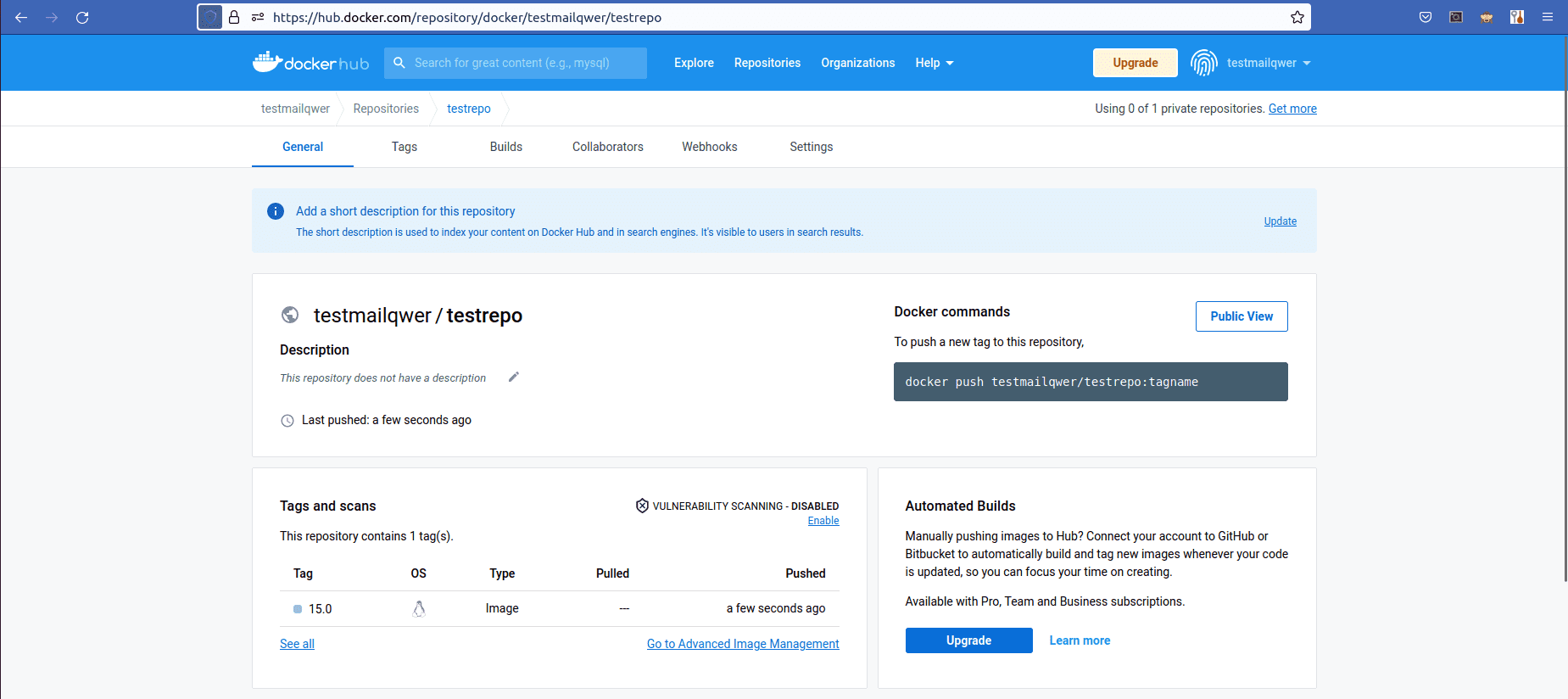
Task: Click the 15.0 tag status dot
Action: pyautogui.click(x=298, y=609)
